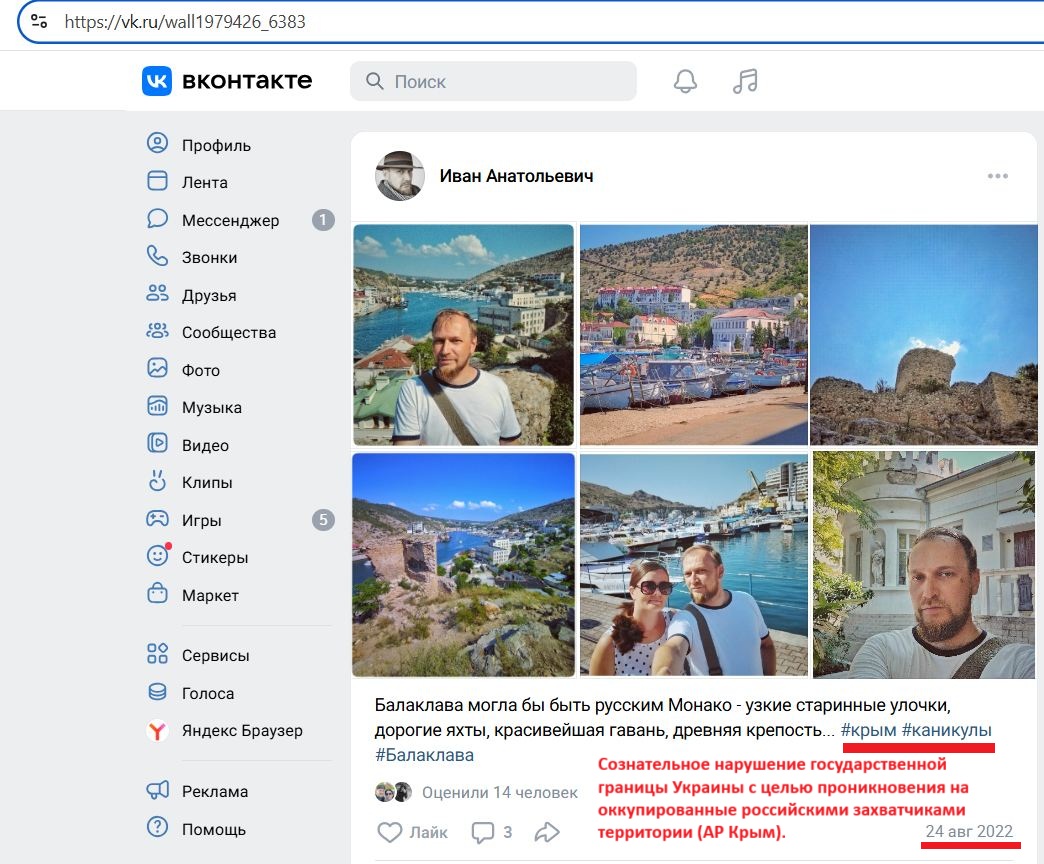Screen dimensions: 1044x864
Task: Open Клипы menu item
Action: 207,483
